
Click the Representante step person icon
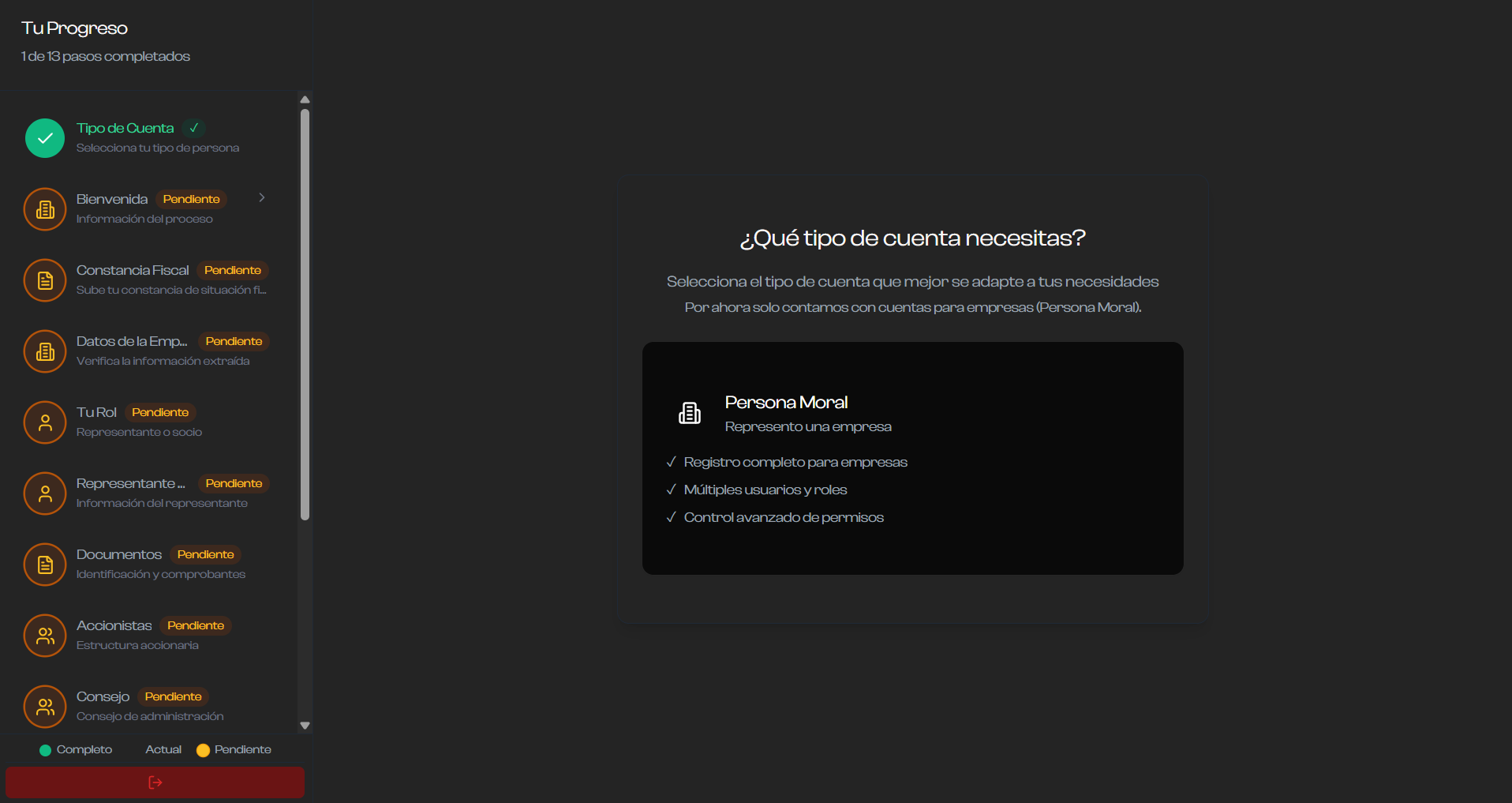coord(45,493)
